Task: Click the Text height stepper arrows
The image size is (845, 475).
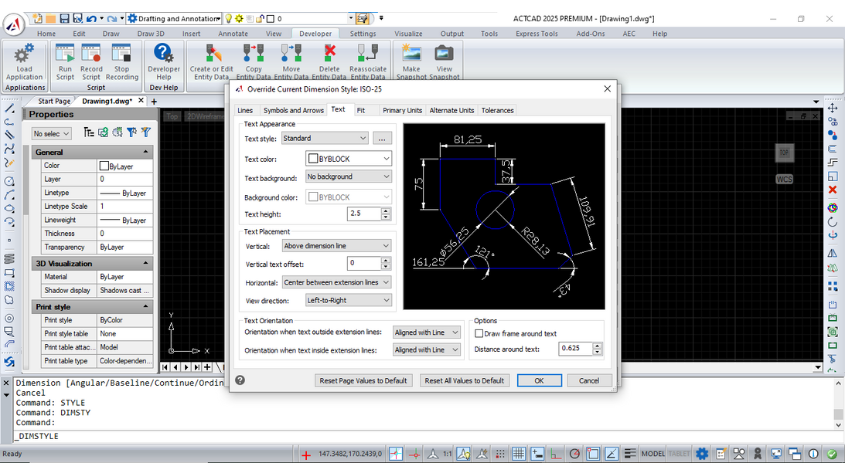Action: (x=385, y=214)
